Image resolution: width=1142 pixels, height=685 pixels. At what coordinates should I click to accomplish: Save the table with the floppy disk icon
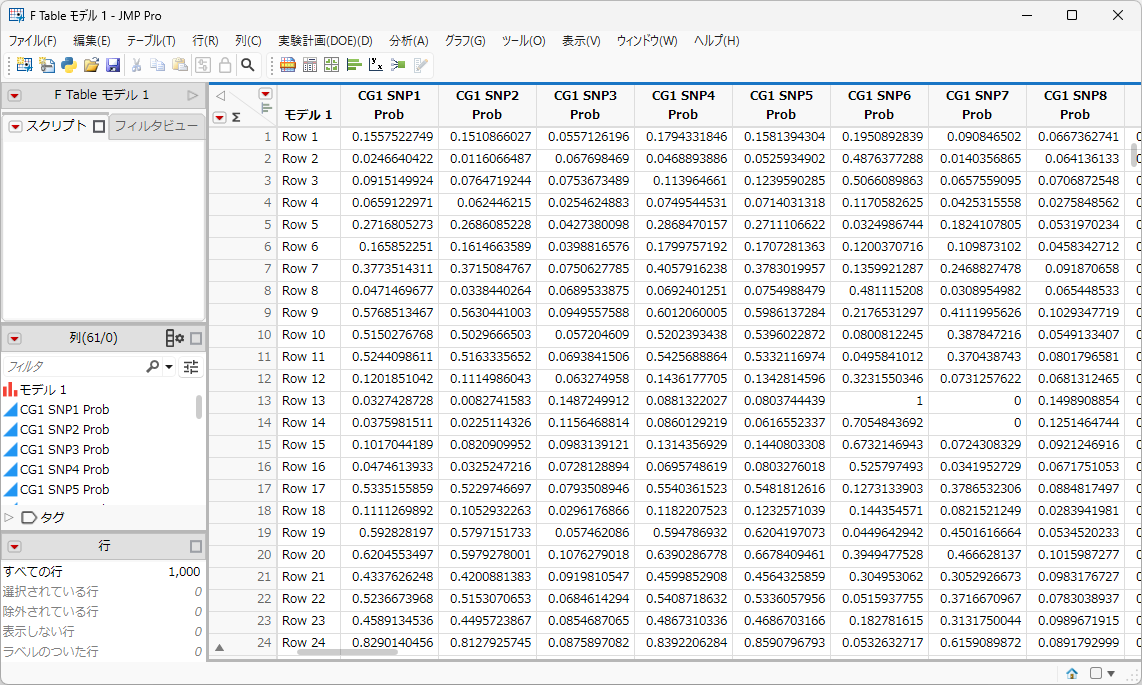(113, 66)
